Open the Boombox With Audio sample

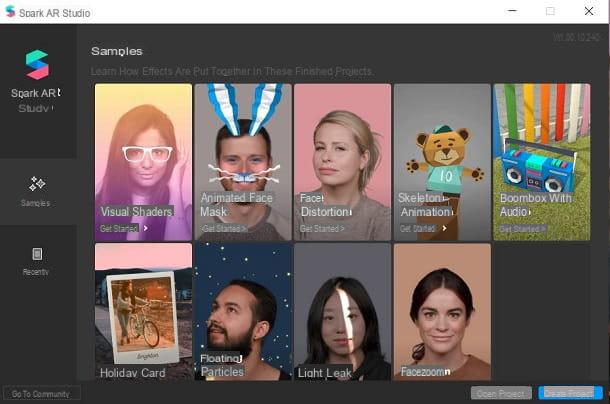pos(542,162)
